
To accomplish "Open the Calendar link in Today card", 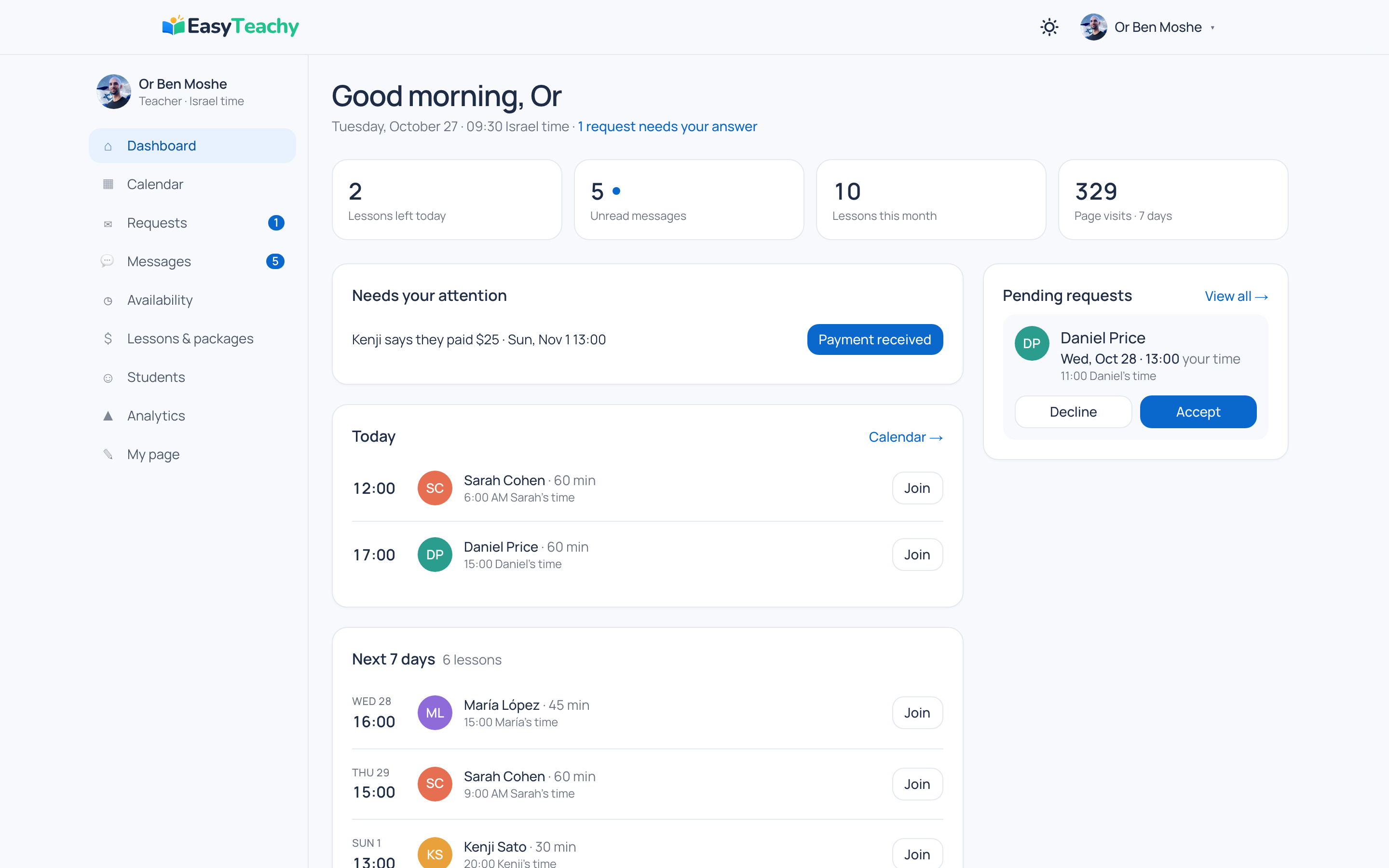I will [905, 437].
